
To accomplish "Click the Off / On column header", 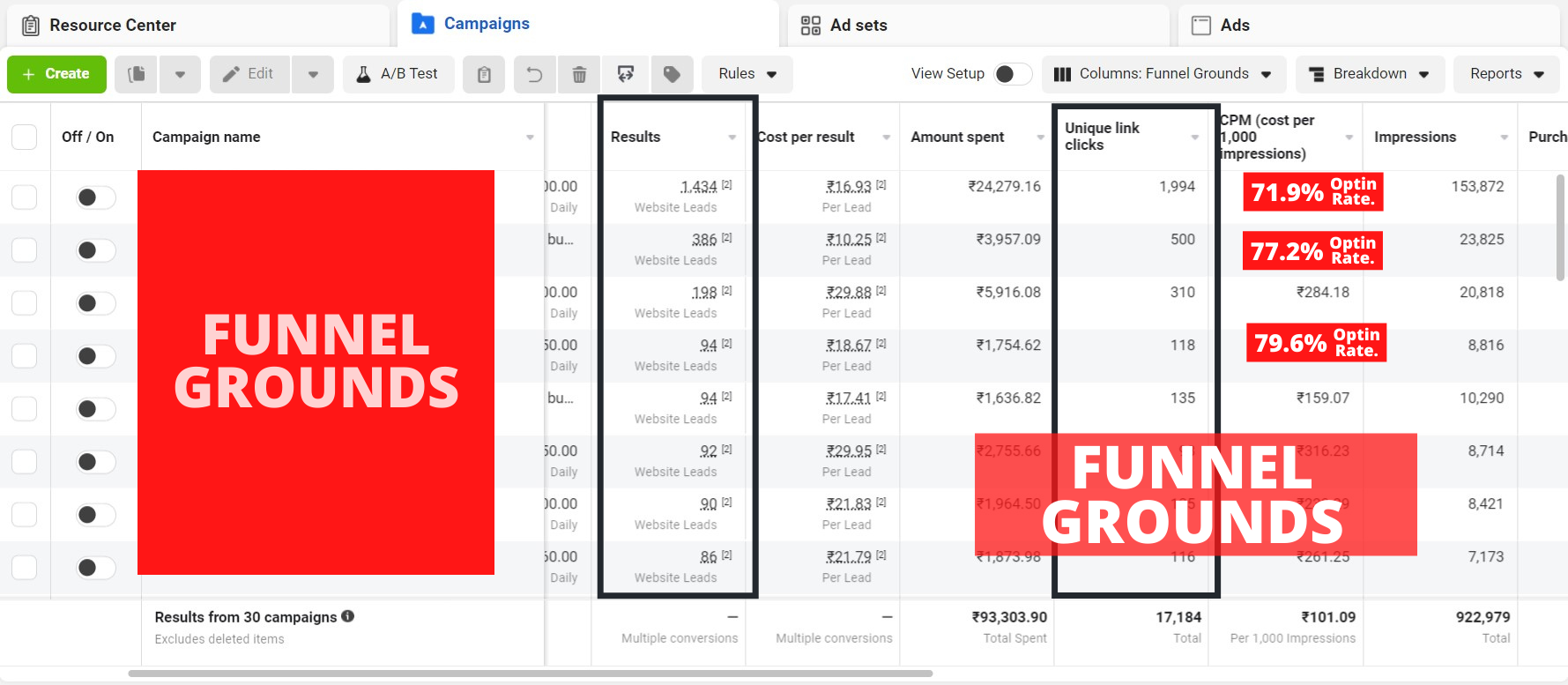I will click(87, 137).
